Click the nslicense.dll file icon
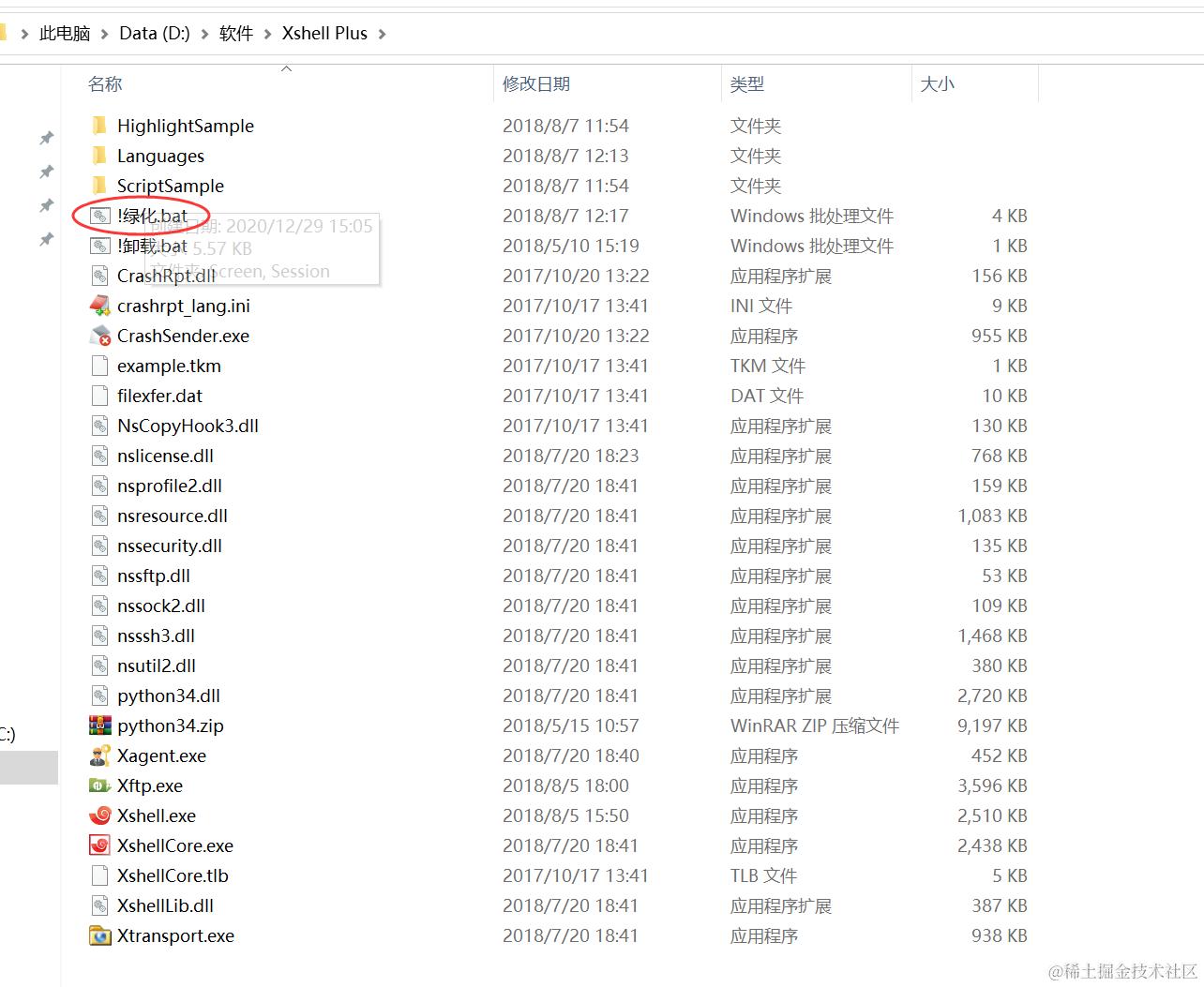Viewport: 1204px width, 987px height. point(99,456)
